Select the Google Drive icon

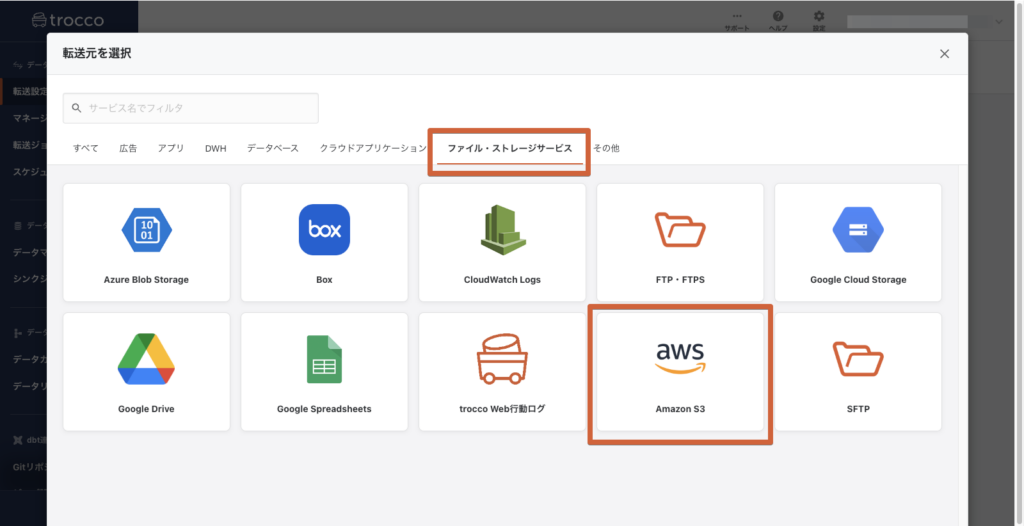click(146, 359)
